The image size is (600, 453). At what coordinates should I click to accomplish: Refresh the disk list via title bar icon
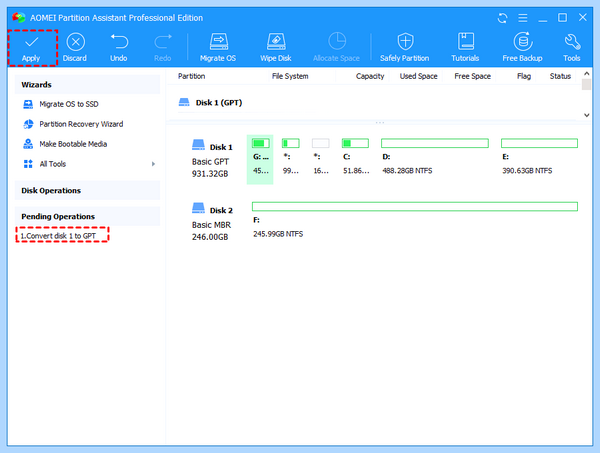coord(502,18)
